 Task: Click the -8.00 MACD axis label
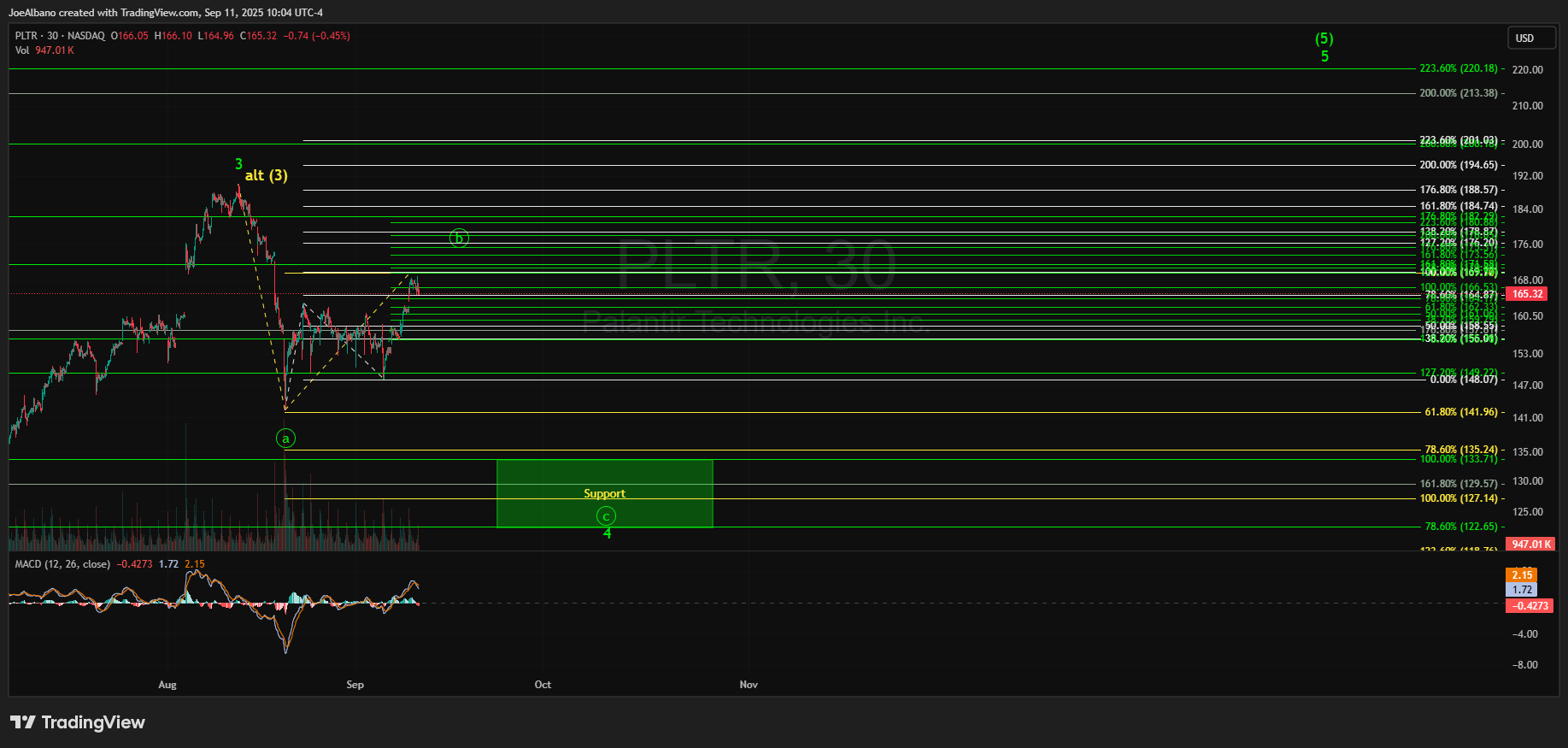coord(1525,665)
